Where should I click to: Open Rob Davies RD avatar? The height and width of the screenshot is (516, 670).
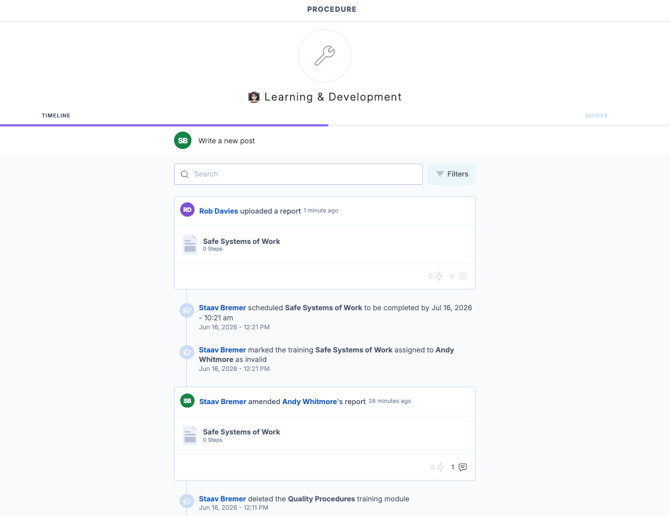tap(187, 210)
